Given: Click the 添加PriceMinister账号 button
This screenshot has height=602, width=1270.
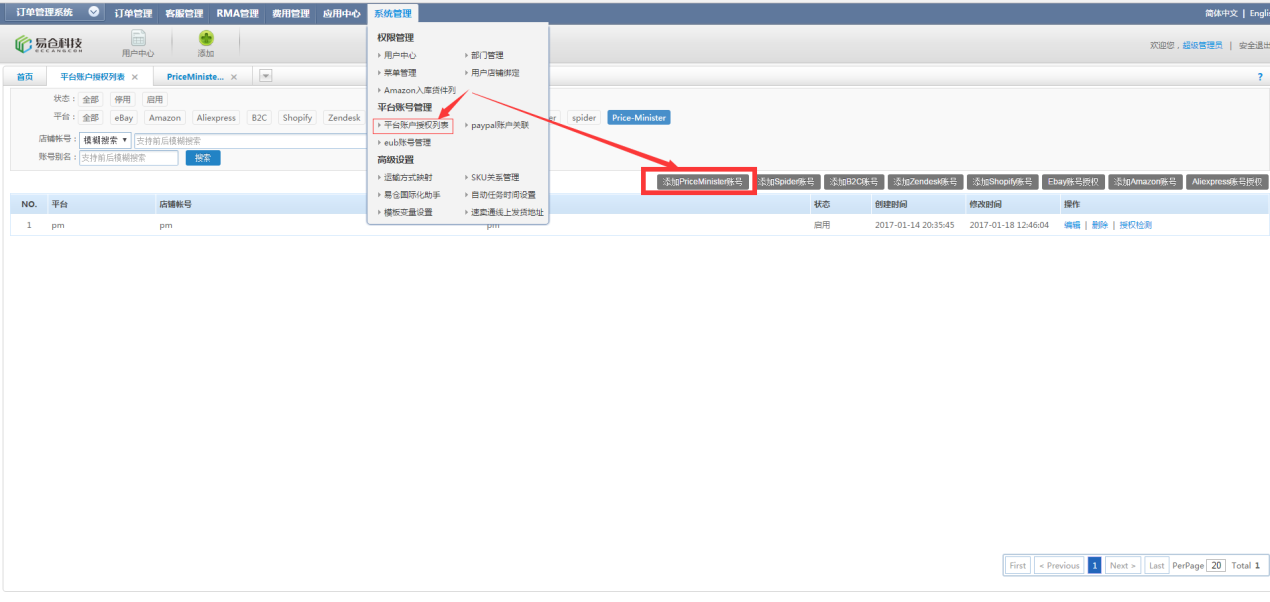Looking at the screenshot, I should pos(702,182).
